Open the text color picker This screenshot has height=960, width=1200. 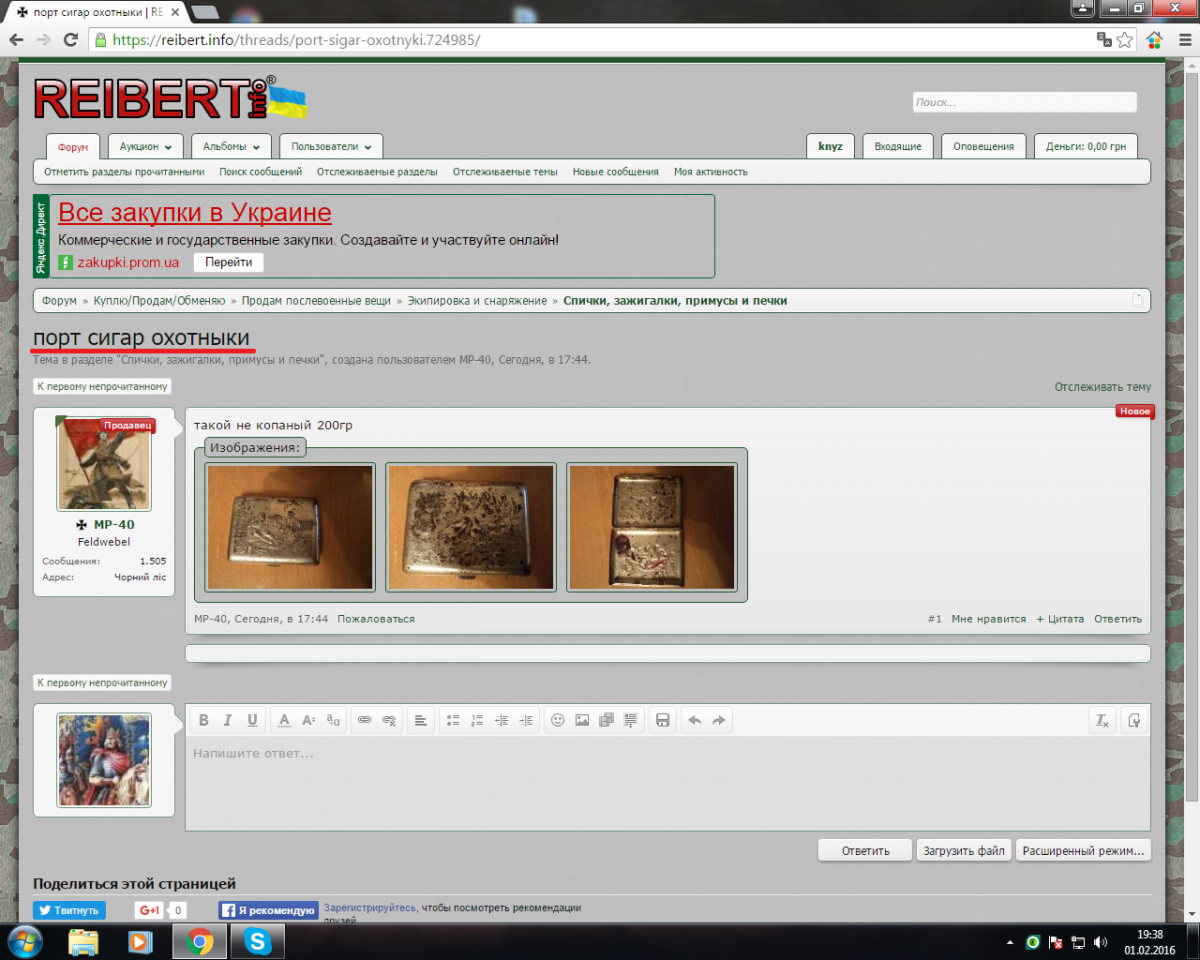pos(284,720)
